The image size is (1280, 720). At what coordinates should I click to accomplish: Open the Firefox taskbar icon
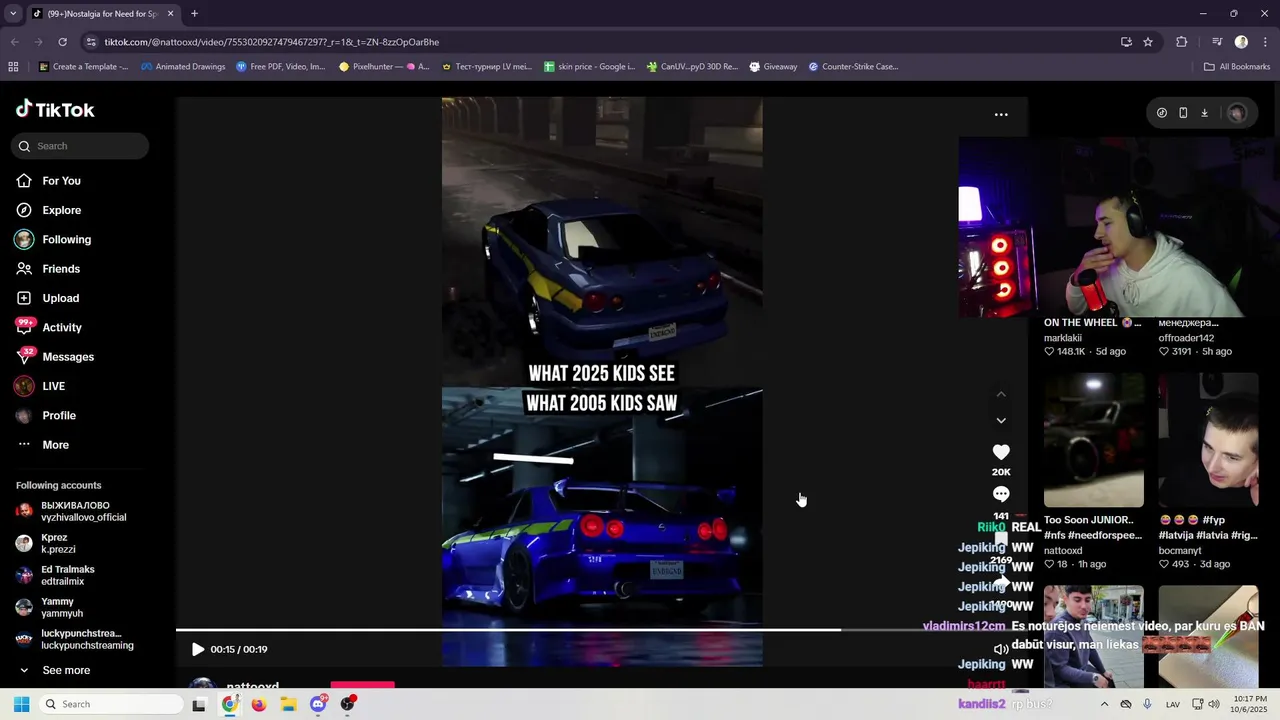click(259, 704)
